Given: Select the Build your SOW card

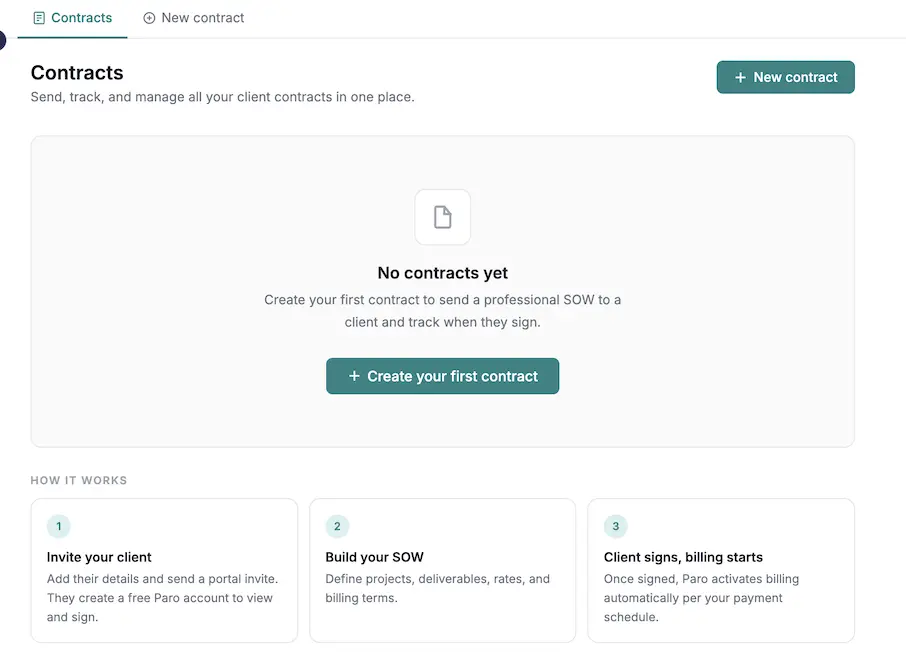Looking at the screenshot, I should click(x=442, y=571).
